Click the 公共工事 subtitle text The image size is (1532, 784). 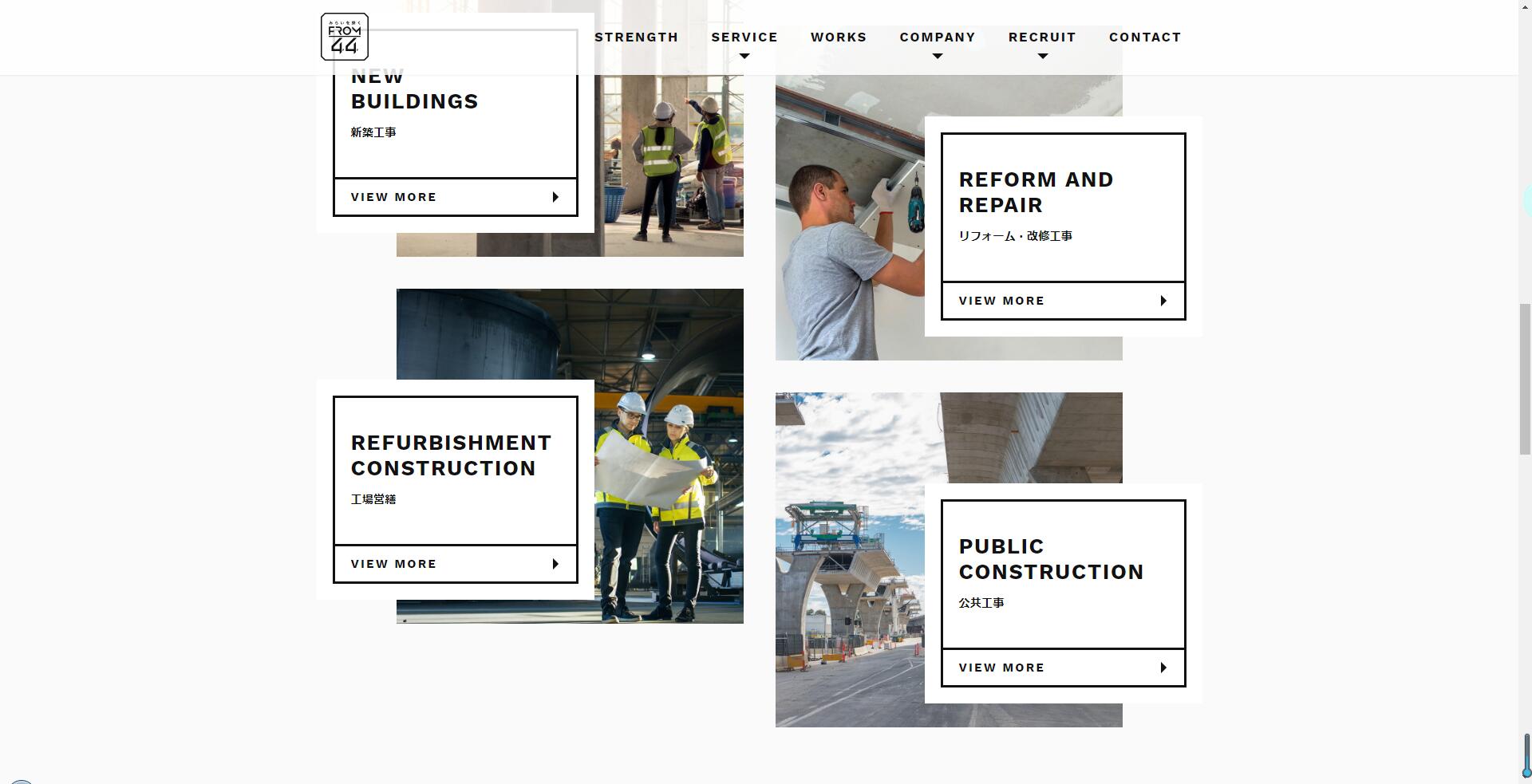click(x=981, y=603)
